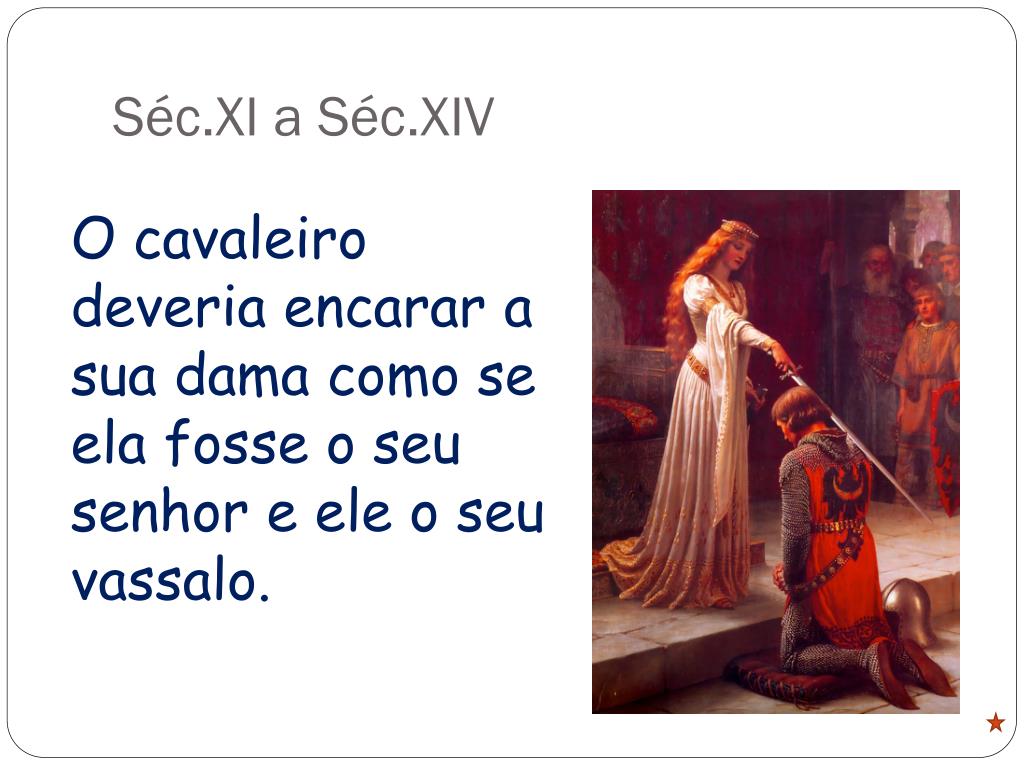The width and height of the screenshot is (1024, 768).
Task: Click the red star icon
Action: click(995, 723)
